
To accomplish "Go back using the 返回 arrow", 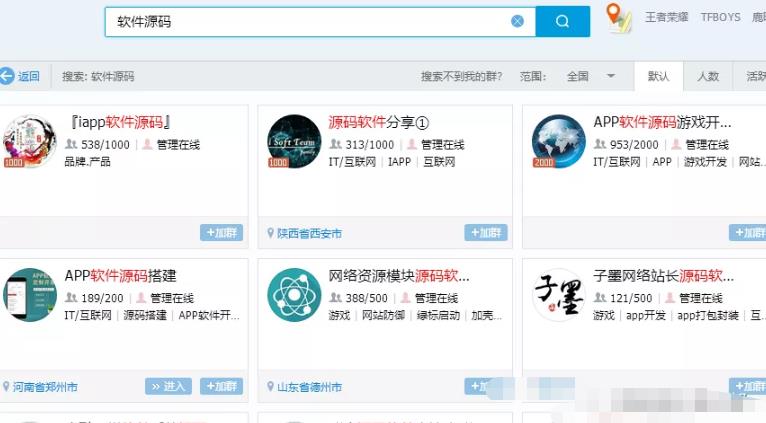I will tap(20, 76).
